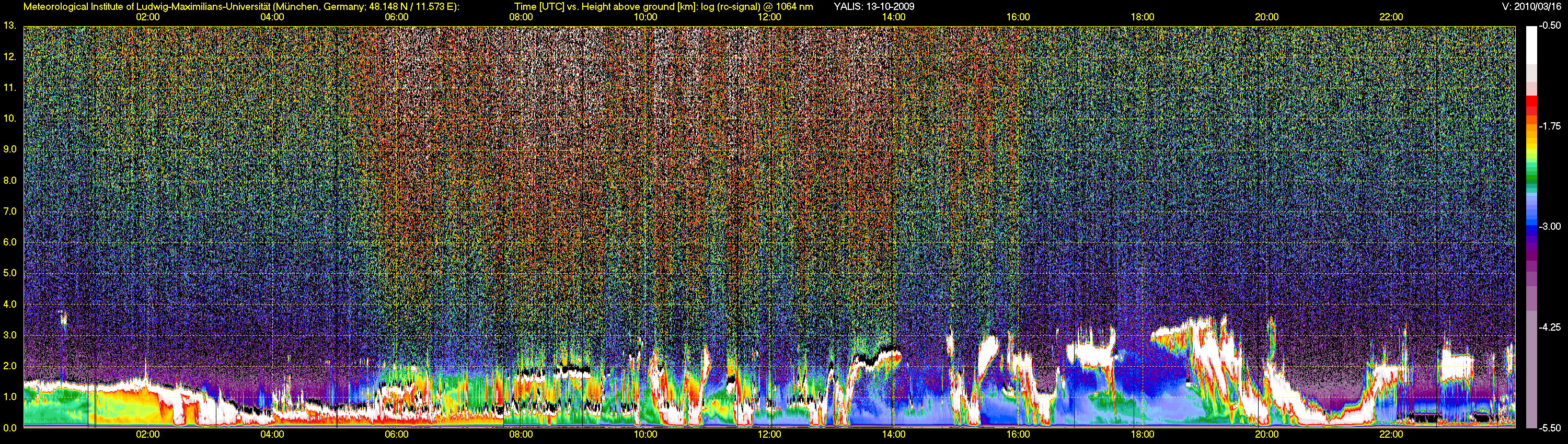This screenshot has height=444, width=1568.
Task: Click the -0.50 colorbar scale value
Action: point(1549,26)
